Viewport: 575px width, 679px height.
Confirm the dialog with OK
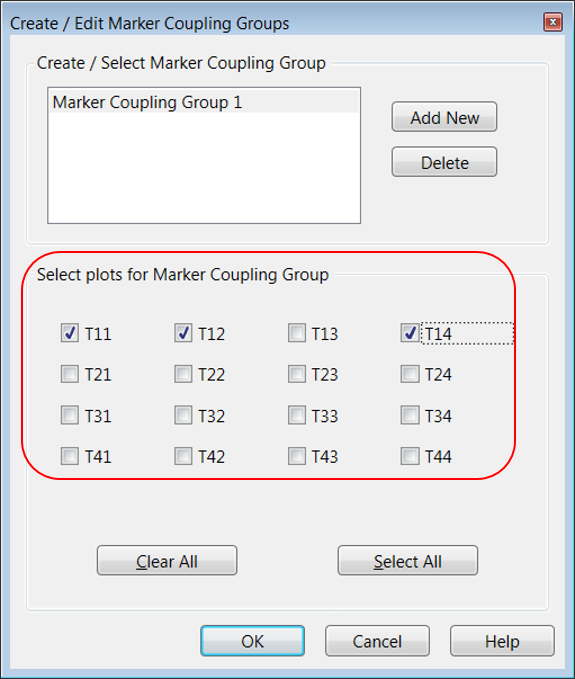coord(252,641)
